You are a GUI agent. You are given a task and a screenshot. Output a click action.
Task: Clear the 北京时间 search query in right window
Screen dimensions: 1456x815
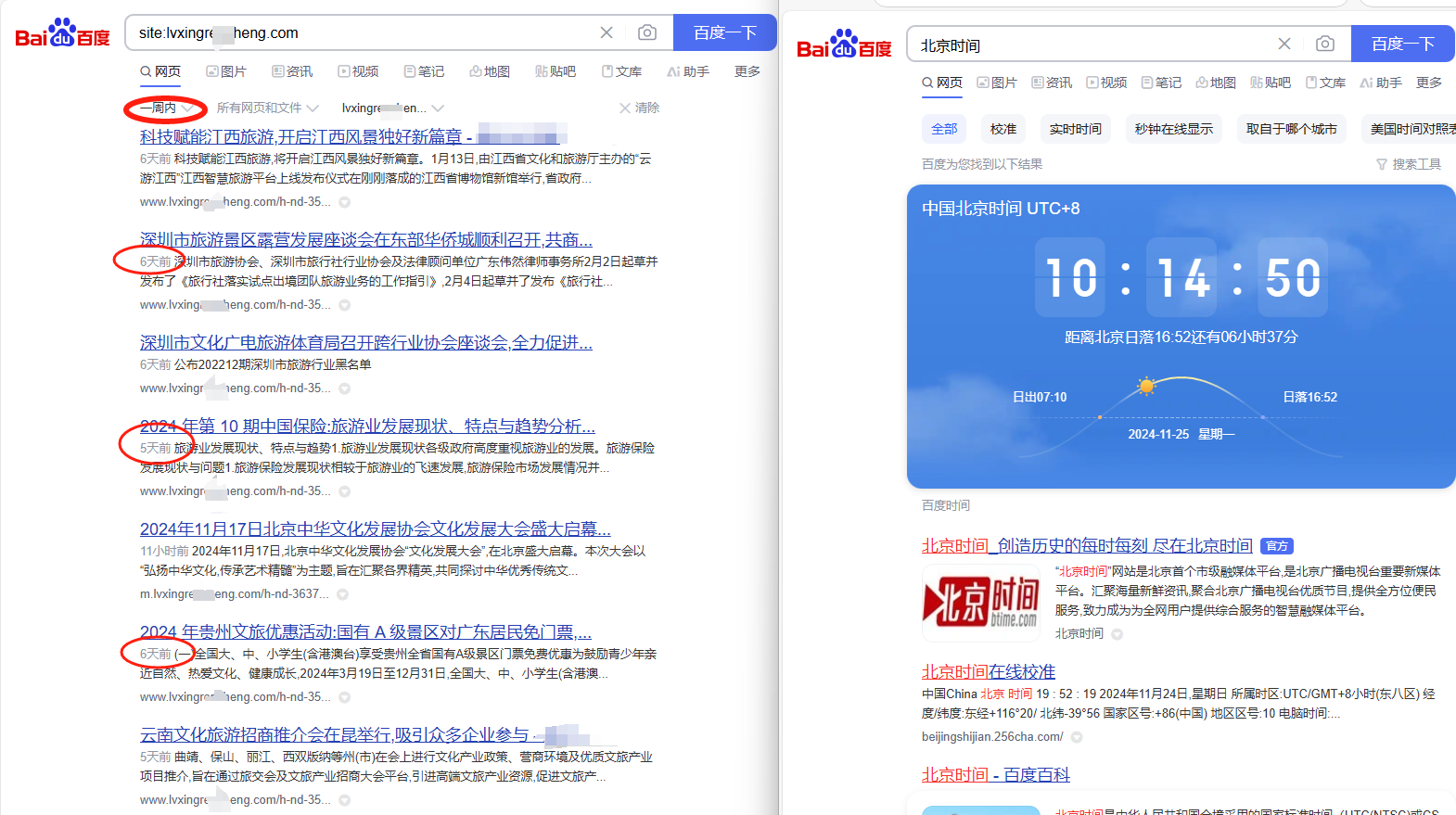(x=1284, y=44)
